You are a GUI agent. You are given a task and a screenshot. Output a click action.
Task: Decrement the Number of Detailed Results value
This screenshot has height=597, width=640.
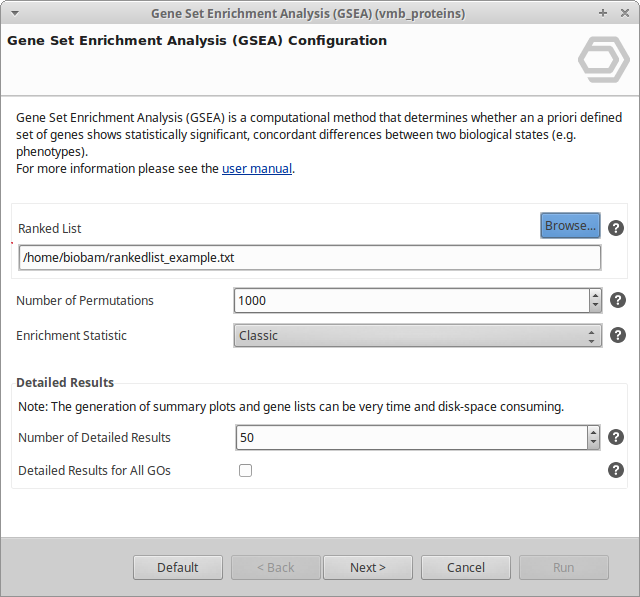tap(593, 442)
